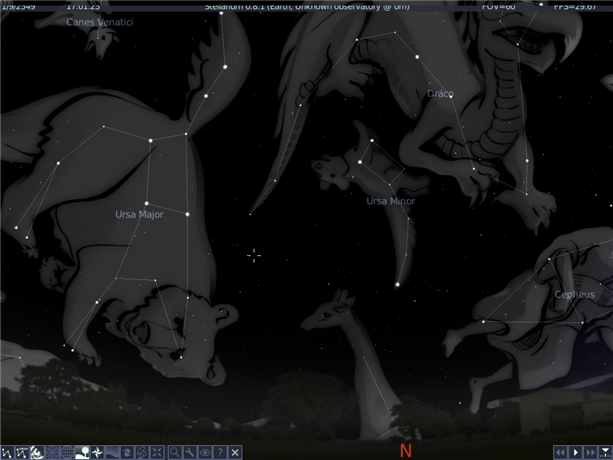Screen dimensions: 613x460
Task: Toggle constellation names labels
Action: pyautogui.click(x=22, y=453)
